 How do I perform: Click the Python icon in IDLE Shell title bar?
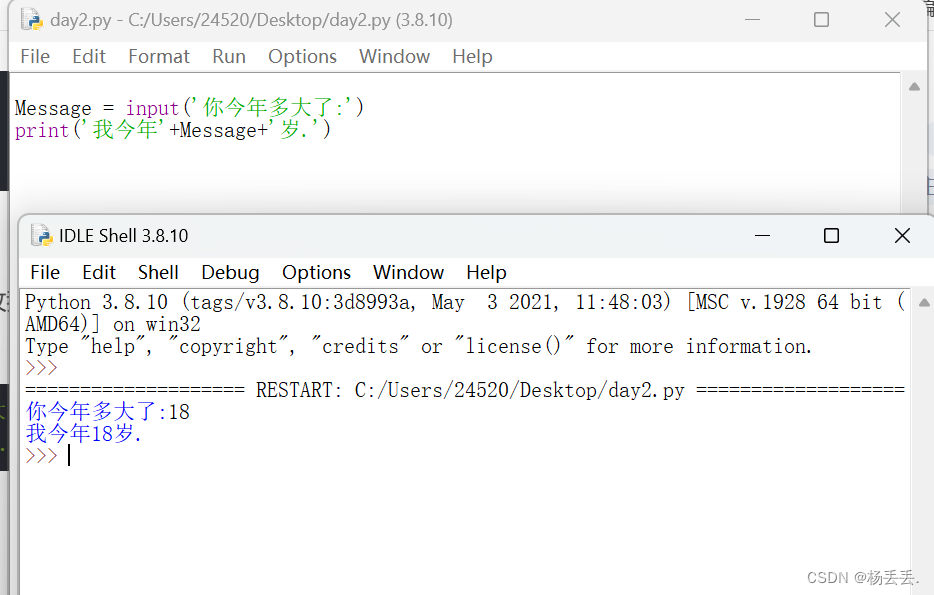click(41, 235)
